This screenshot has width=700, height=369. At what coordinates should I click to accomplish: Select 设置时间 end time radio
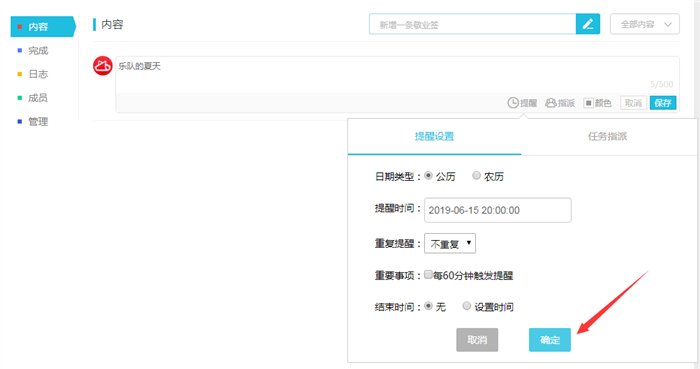click(467, 306)
